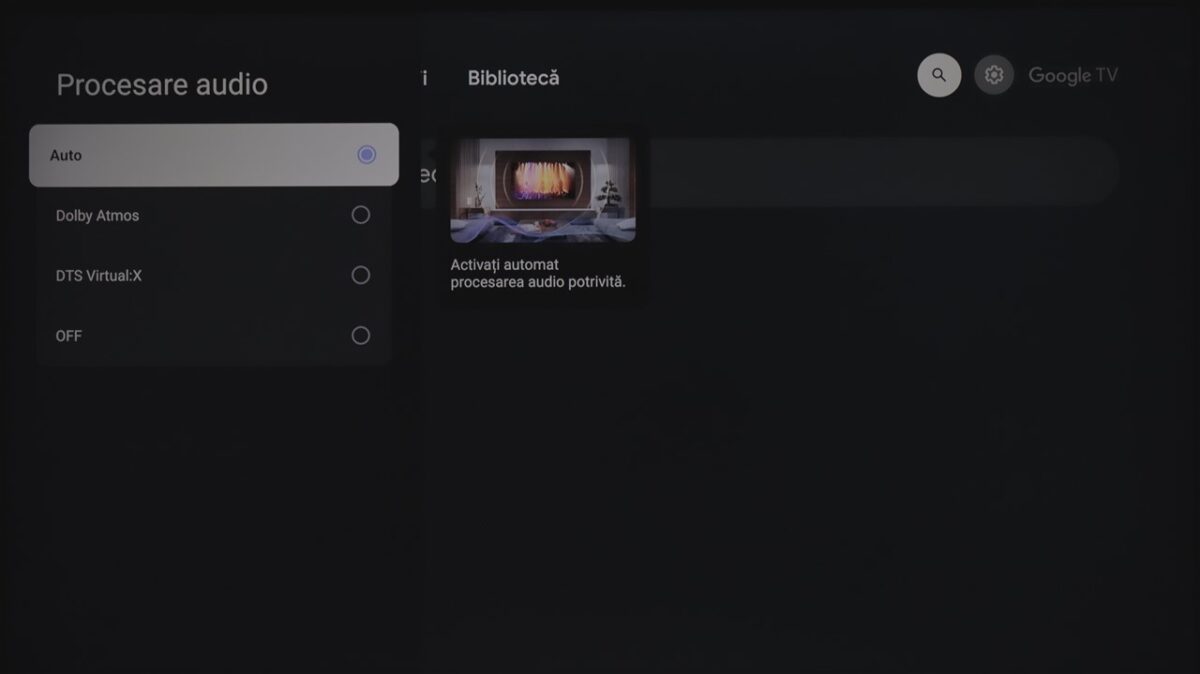Viewport: 1200px width, 674px height.
Task: Open search with the magnifier icon
Action: [939, 75]
